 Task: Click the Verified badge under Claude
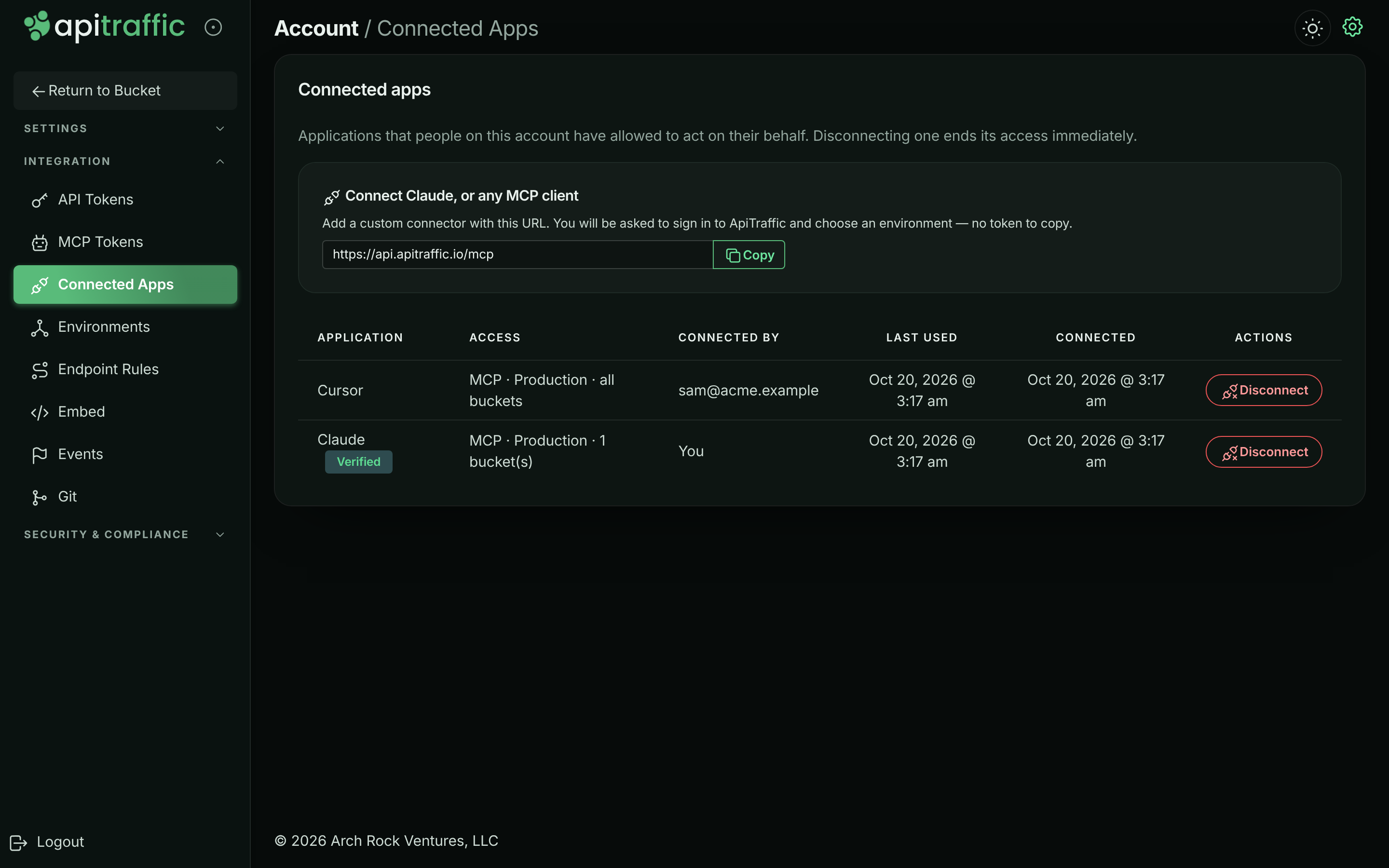click(x=359, y=462)
